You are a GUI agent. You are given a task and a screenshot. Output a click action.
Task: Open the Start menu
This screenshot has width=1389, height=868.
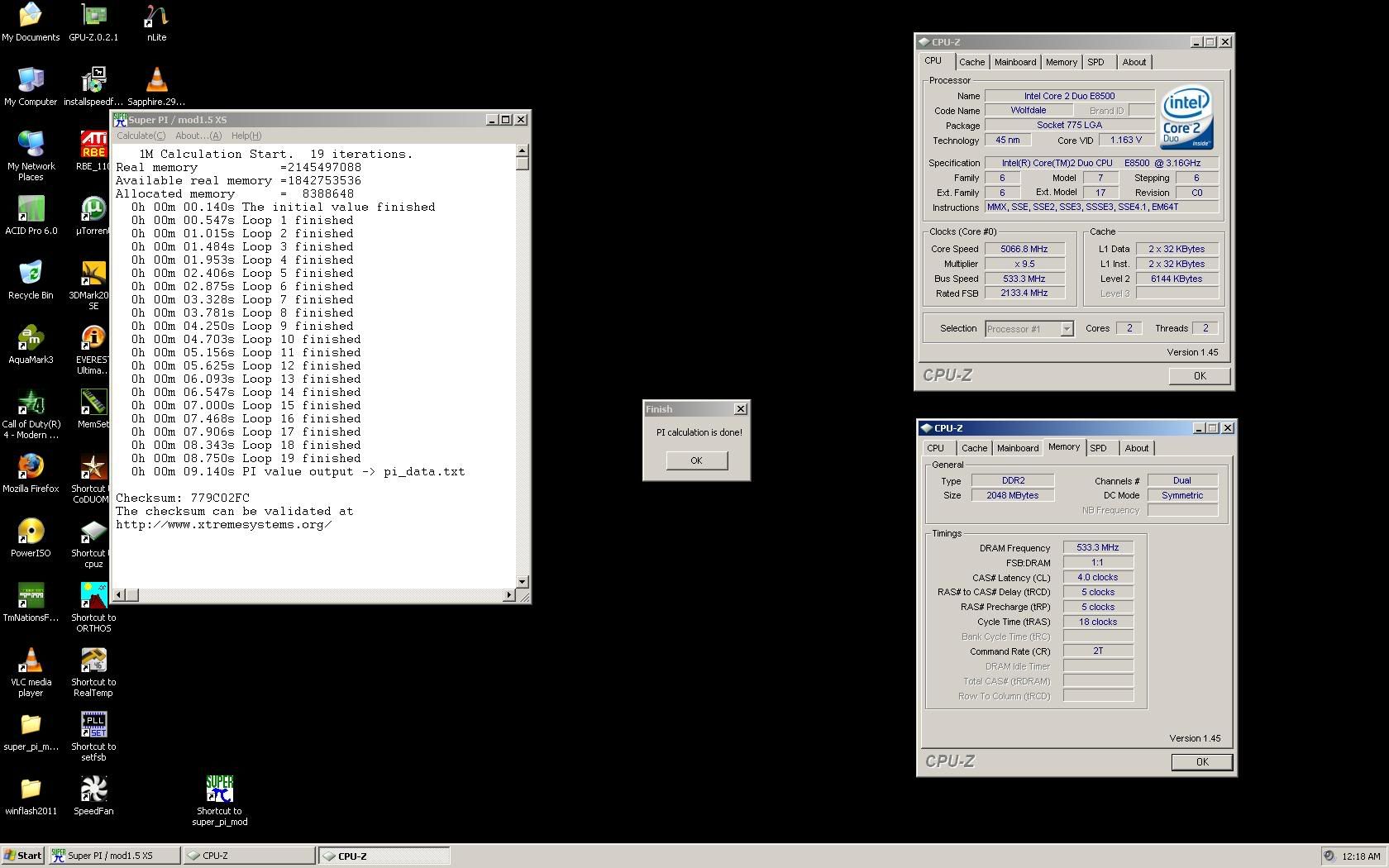click(22, 856)
